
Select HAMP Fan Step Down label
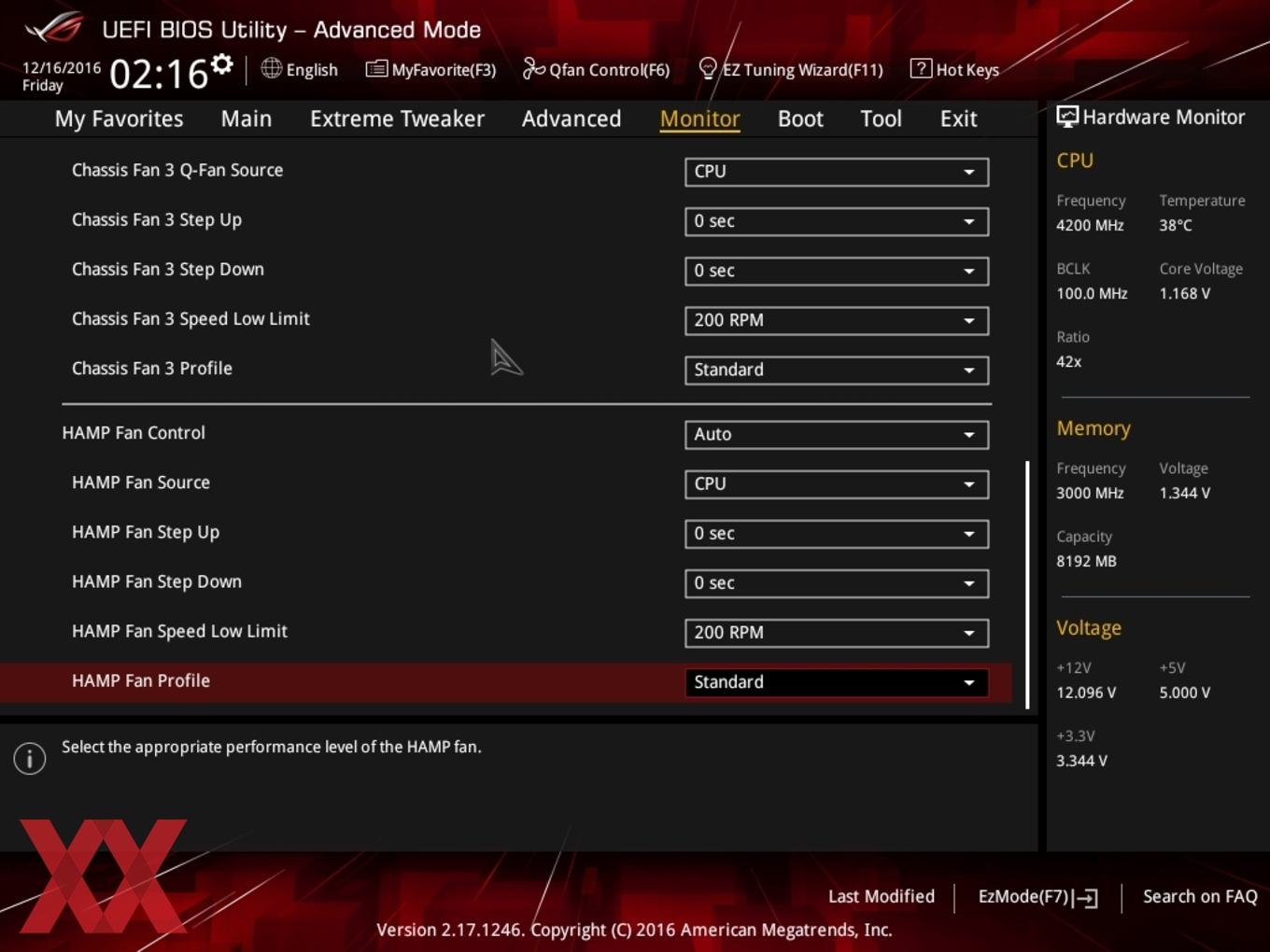tap(157, 581)
